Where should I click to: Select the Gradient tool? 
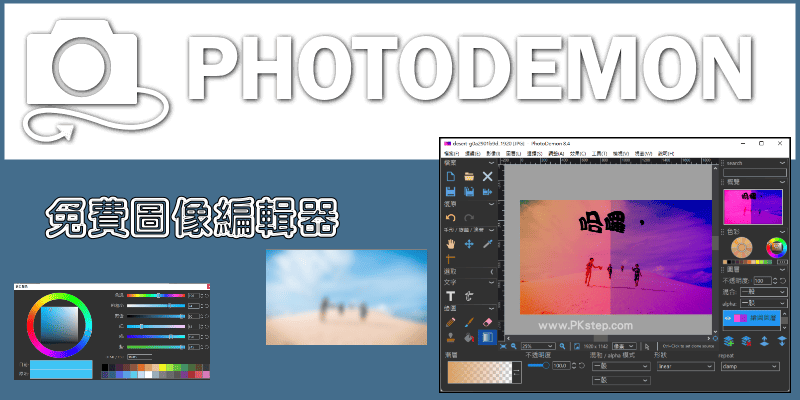point(487,337)
